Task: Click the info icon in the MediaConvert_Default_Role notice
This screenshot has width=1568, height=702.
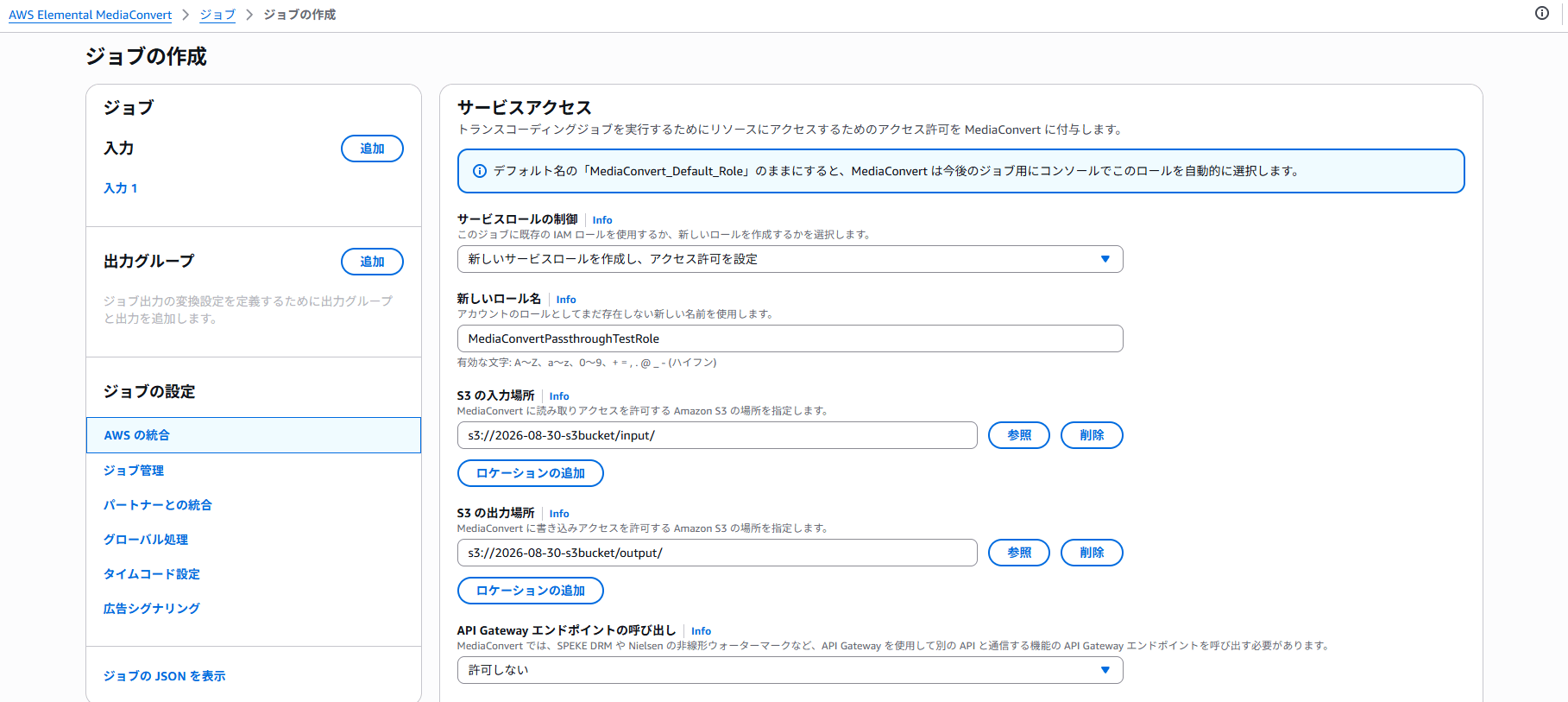Action: pos(480,171)
